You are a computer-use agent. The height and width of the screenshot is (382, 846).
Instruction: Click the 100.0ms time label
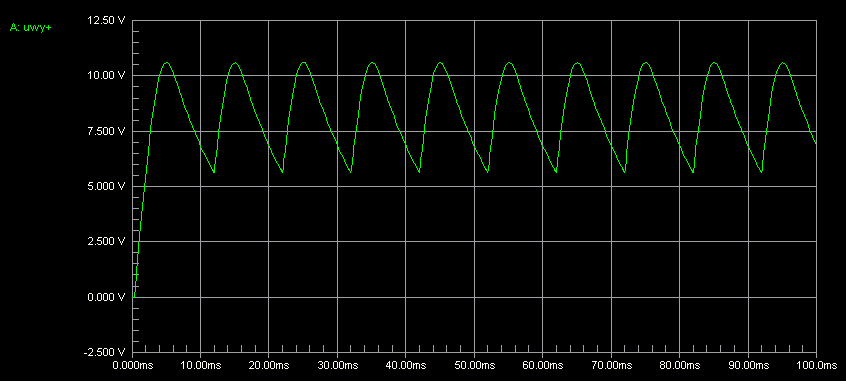(816, 366)
